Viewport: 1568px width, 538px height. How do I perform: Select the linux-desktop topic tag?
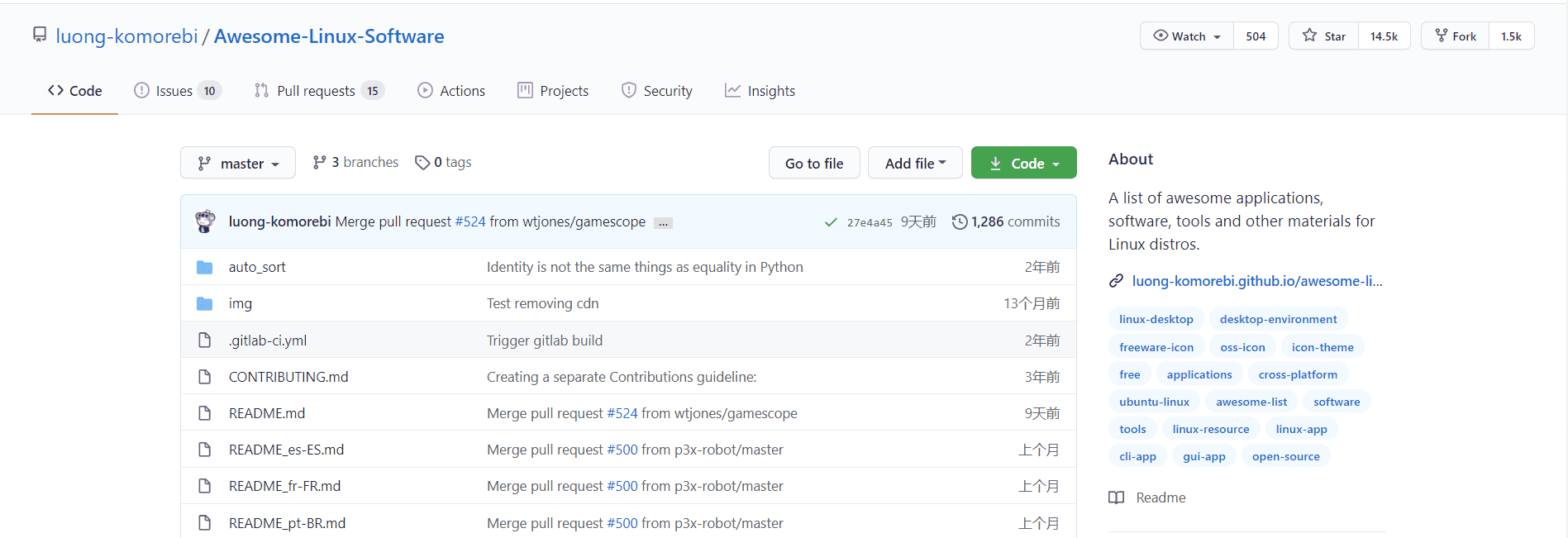1156,319
